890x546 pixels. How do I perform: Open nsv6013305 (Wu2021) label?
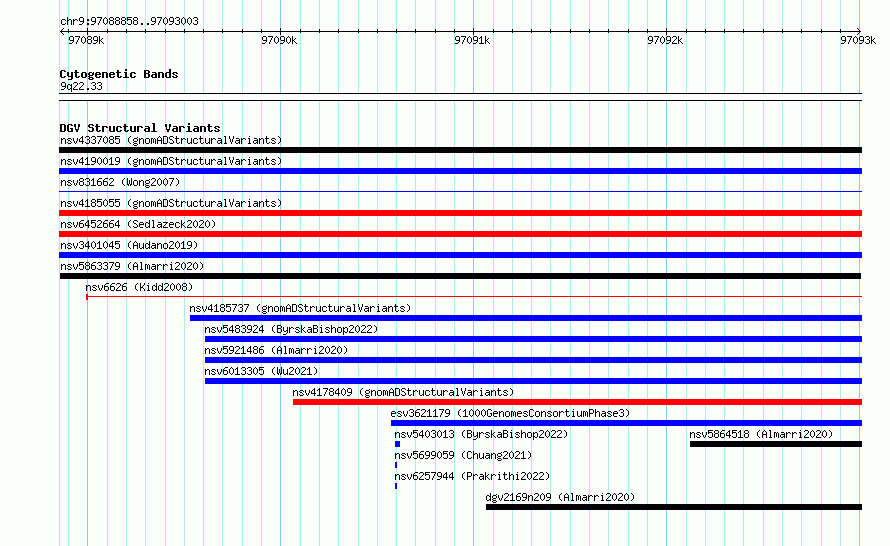pos(261,371)
